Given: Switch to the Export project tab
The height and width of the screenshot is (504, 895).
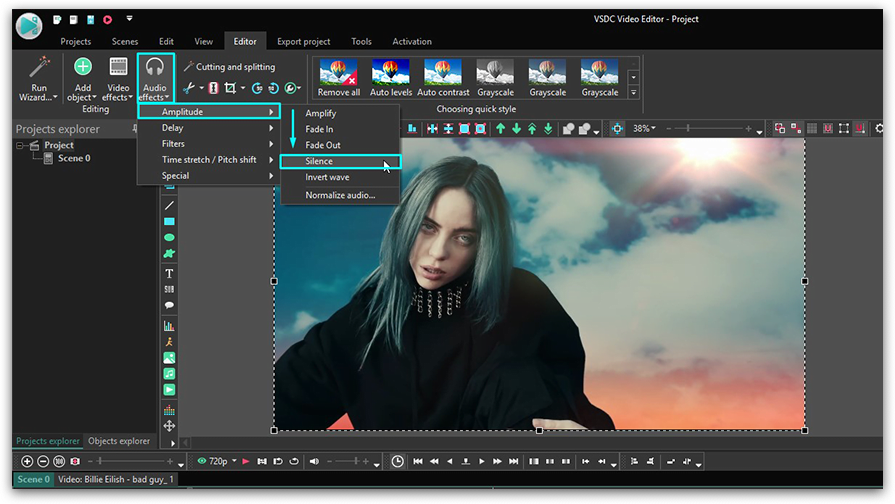Looking at the screenshot, I should 303,42.
